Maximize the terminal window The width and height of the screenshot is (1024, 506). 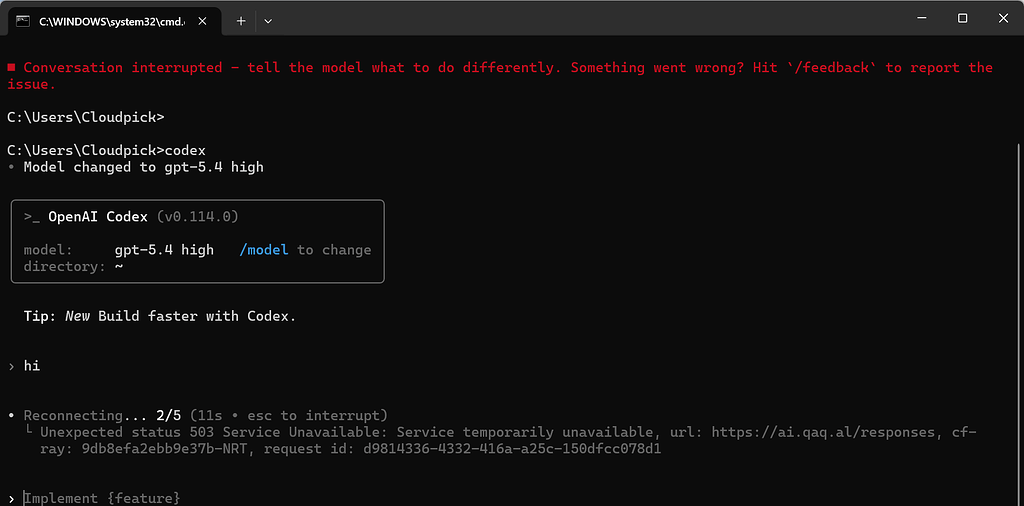point(962,18)
